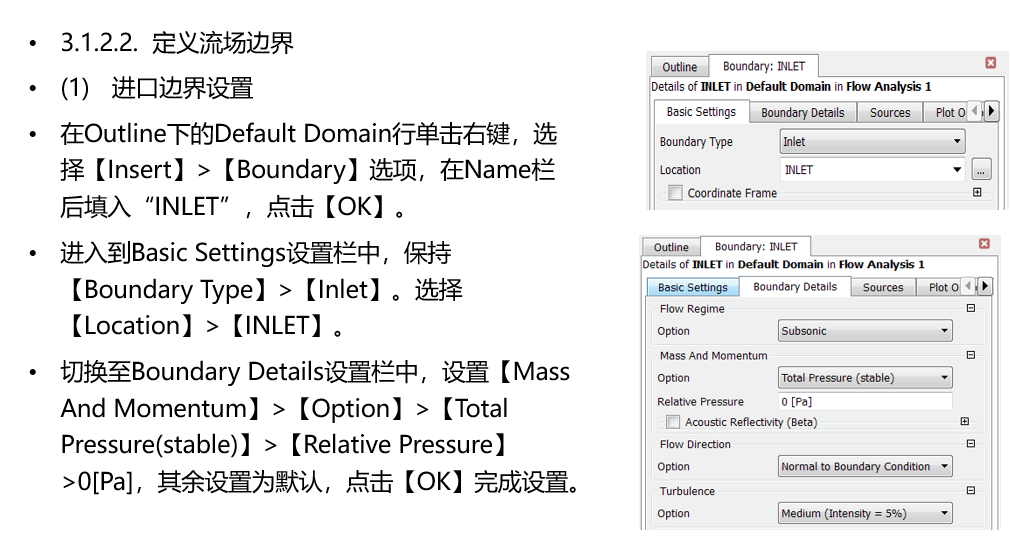Expand the Coordinate Frame section
Screen dimensions: 1010x543
(x=977, y=192)
